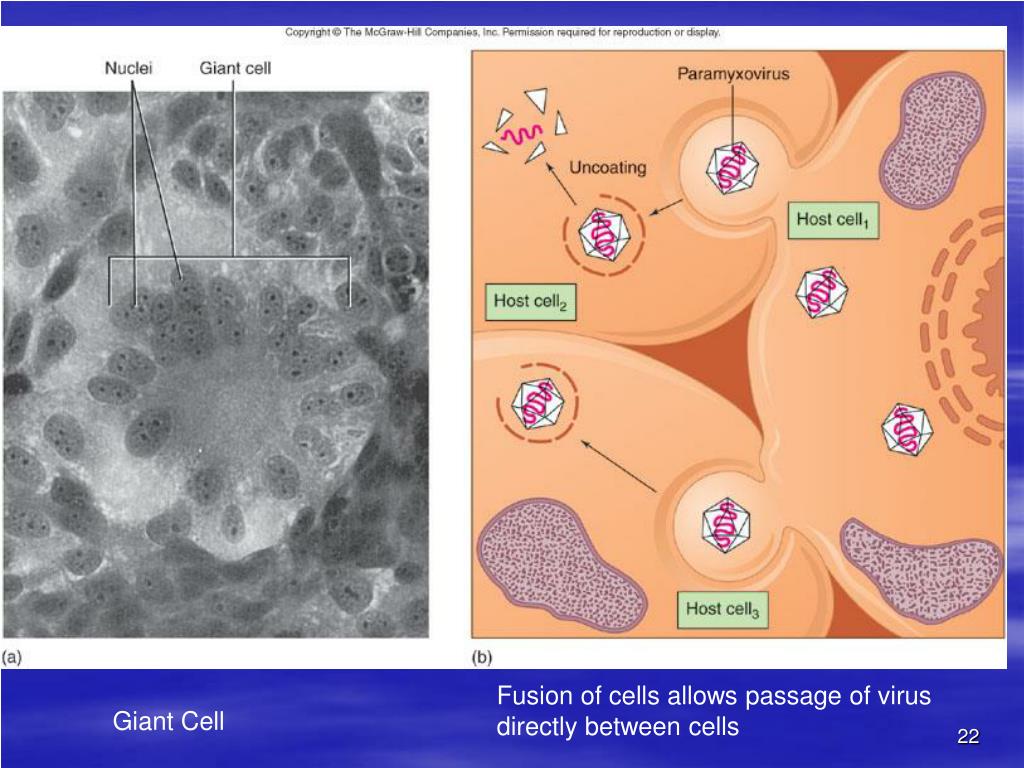Click the virus particle under the Paramyxovirus label
This screenshot has width=1024, height=768.
coord(732,169)
